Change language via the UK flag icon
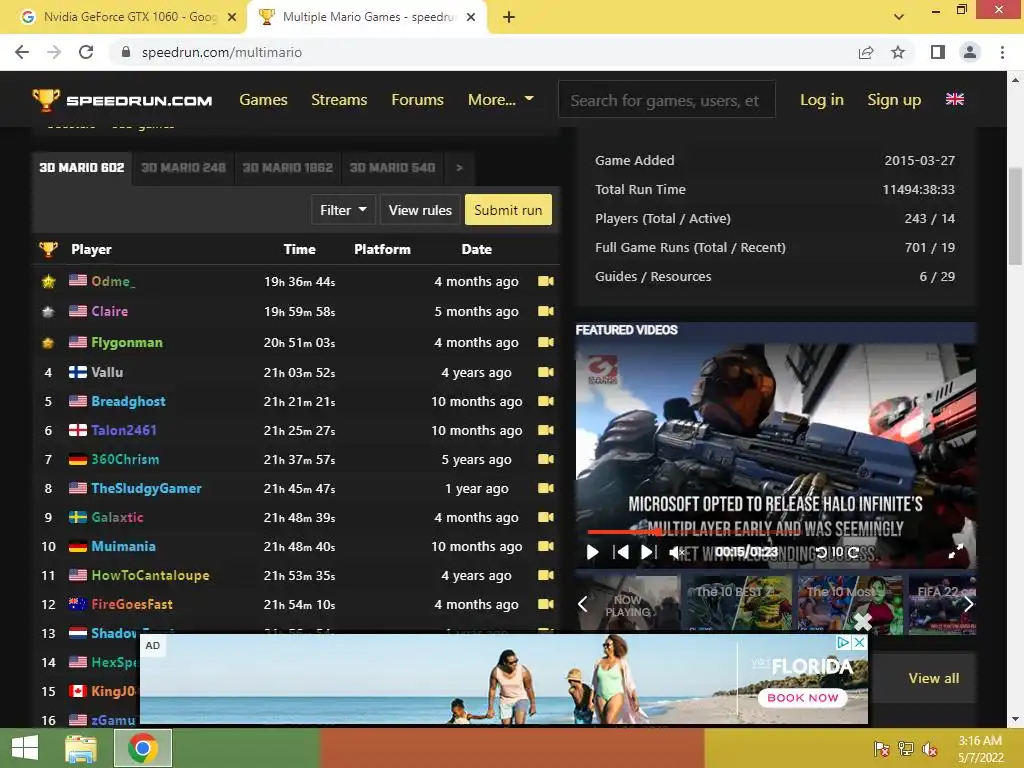The image size is (1024, 768). (x=955, y=99)
